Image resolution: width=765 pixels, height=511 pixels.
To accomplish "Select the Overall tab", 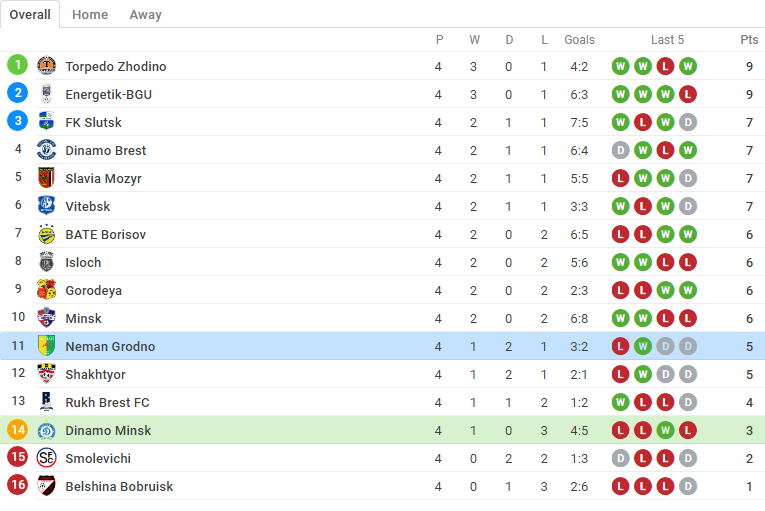I will [30, 15].
